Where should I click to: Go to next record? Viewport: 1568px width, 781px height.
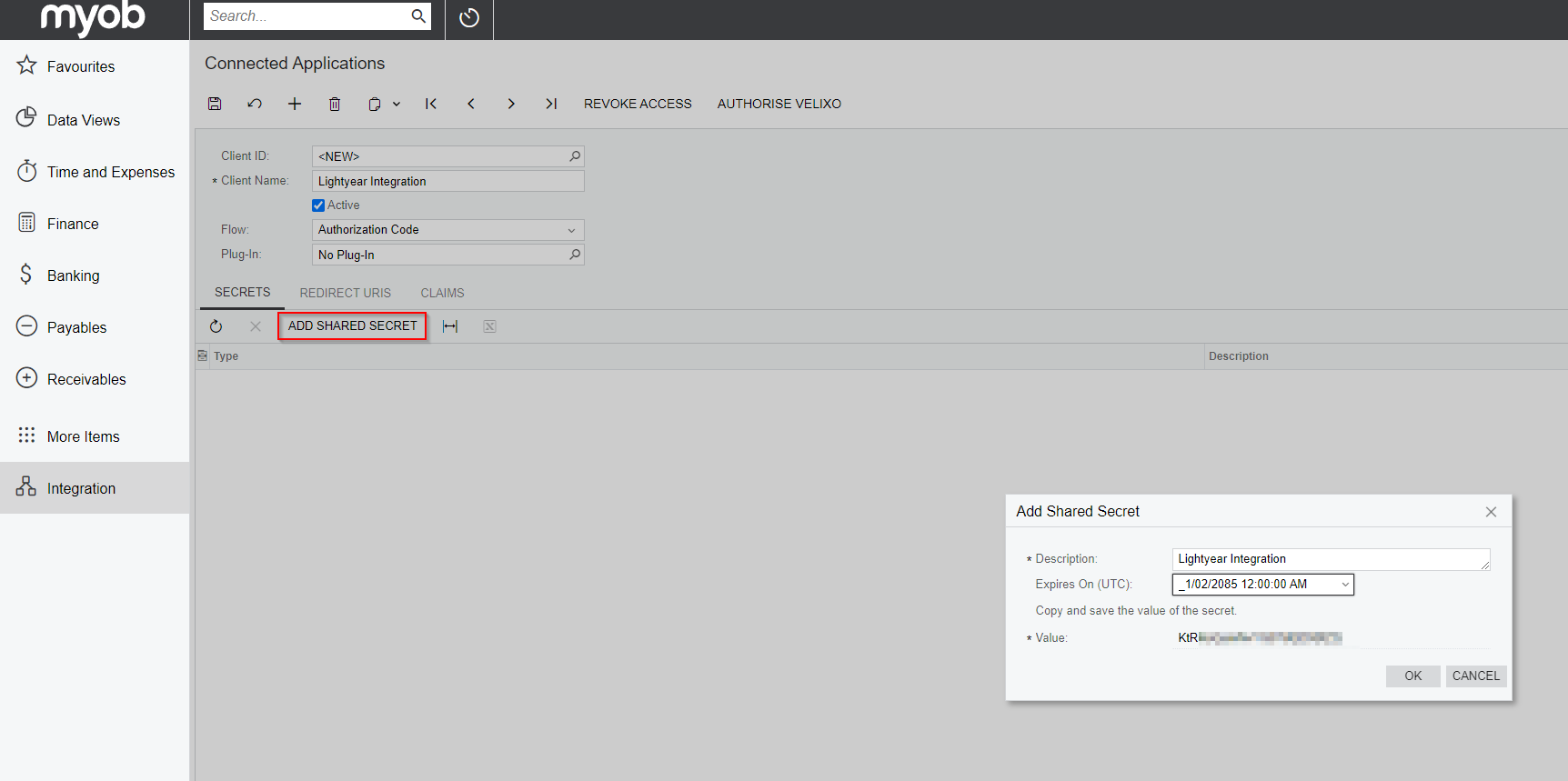511,104
